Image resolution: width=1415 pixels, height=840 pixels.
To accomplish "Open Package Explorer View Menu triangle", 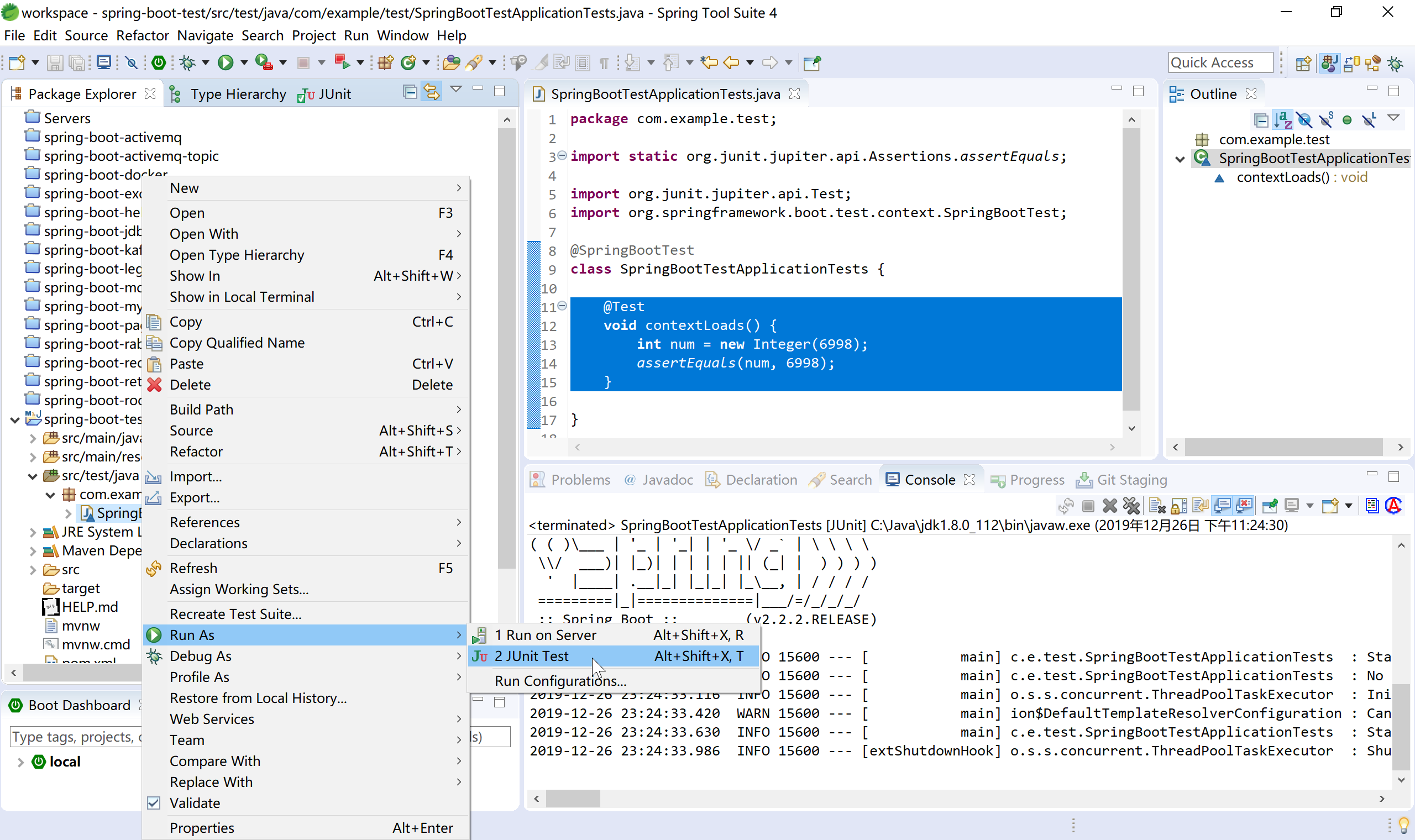I will (x=455, y=90).
